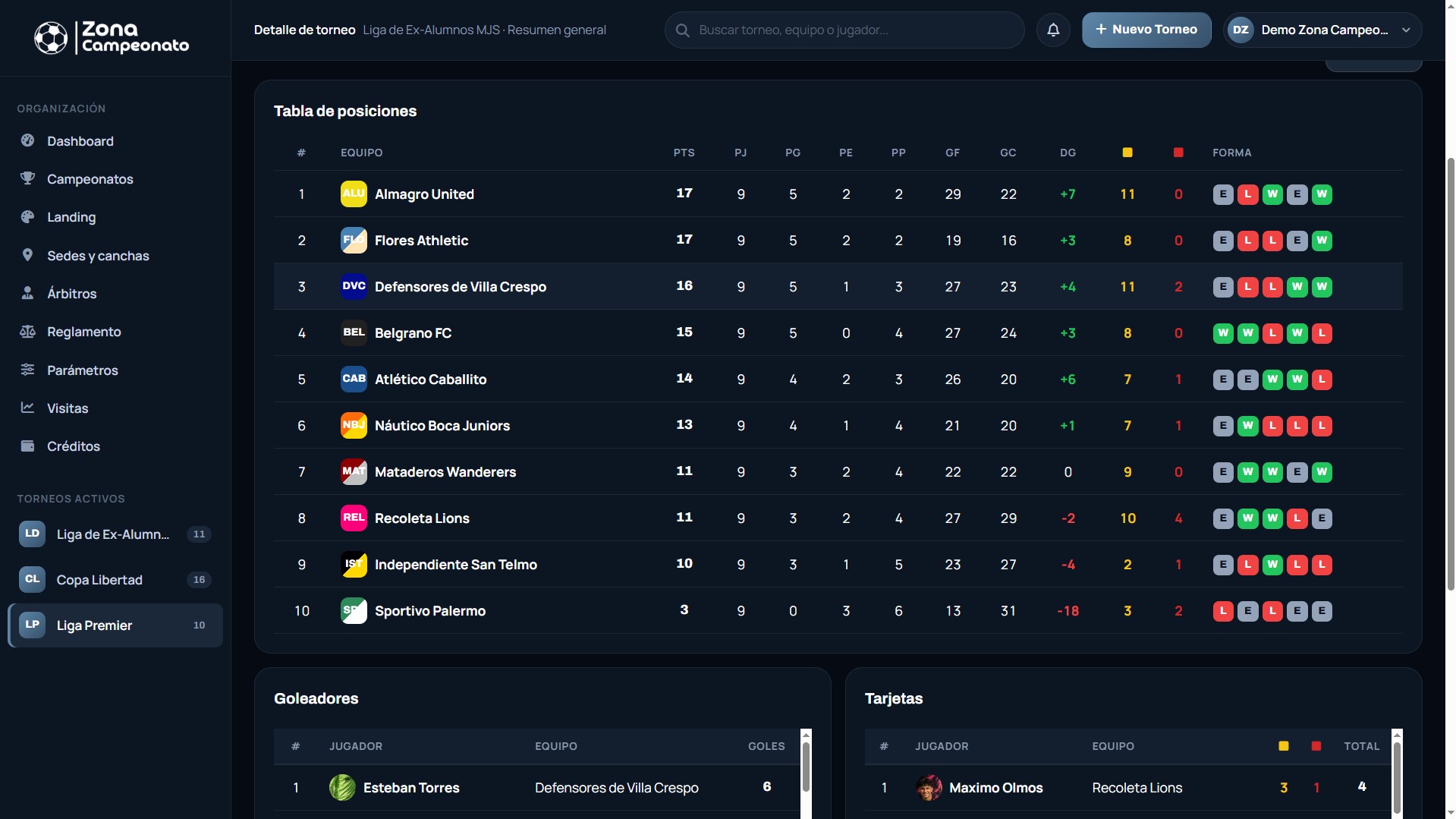Click the DZ account avatar
This screenshot has width=1456, height=819.
1241,30
